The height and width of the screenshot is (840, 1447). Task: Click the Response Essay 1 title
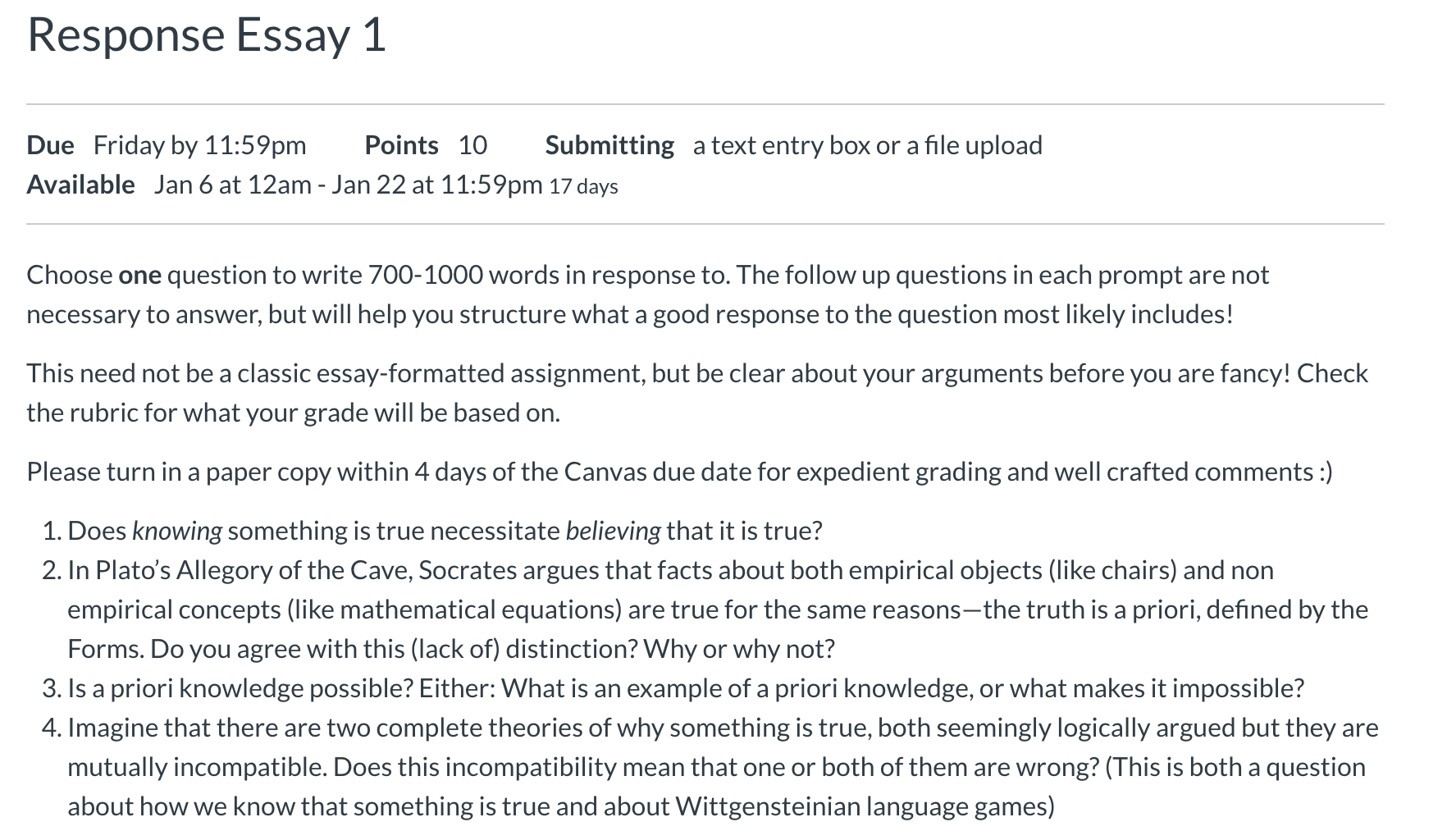click(207, 36)
